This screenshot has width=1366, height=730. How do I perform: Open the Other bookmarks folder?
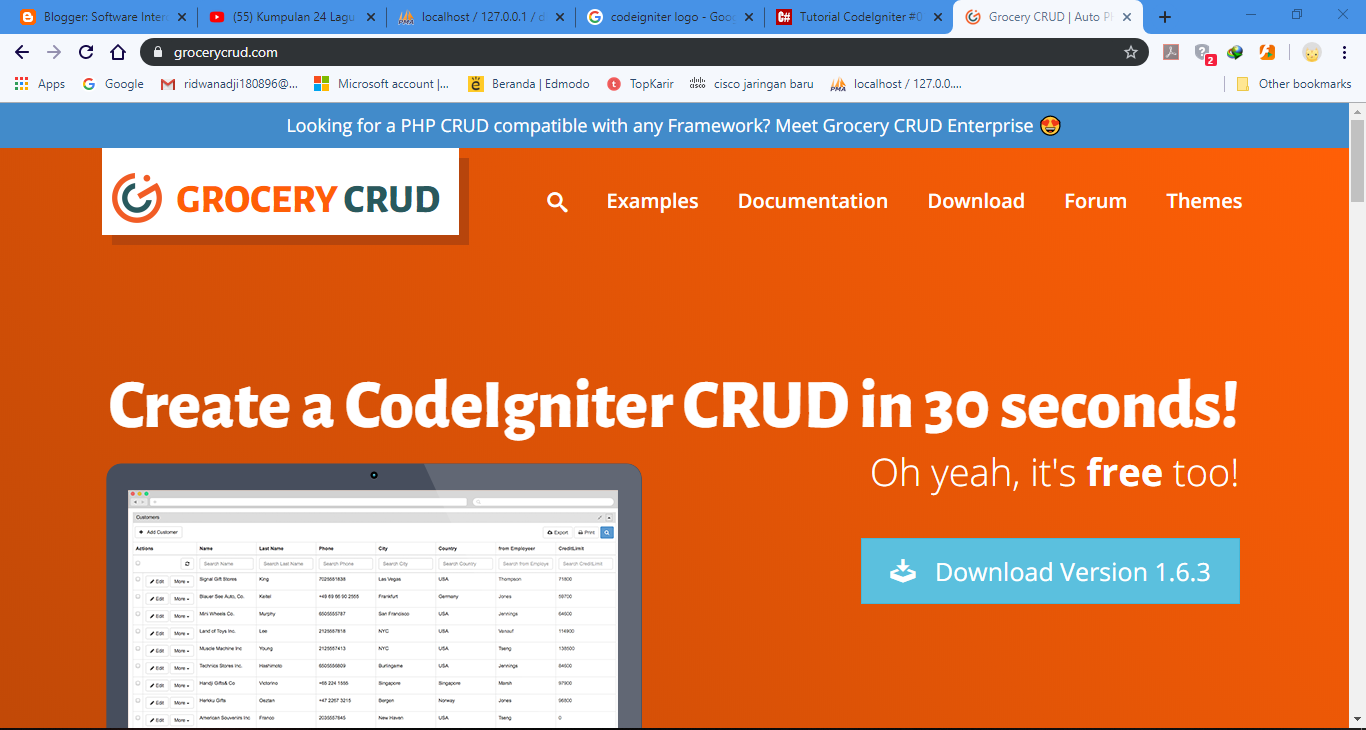click(x=1294, y=84)
